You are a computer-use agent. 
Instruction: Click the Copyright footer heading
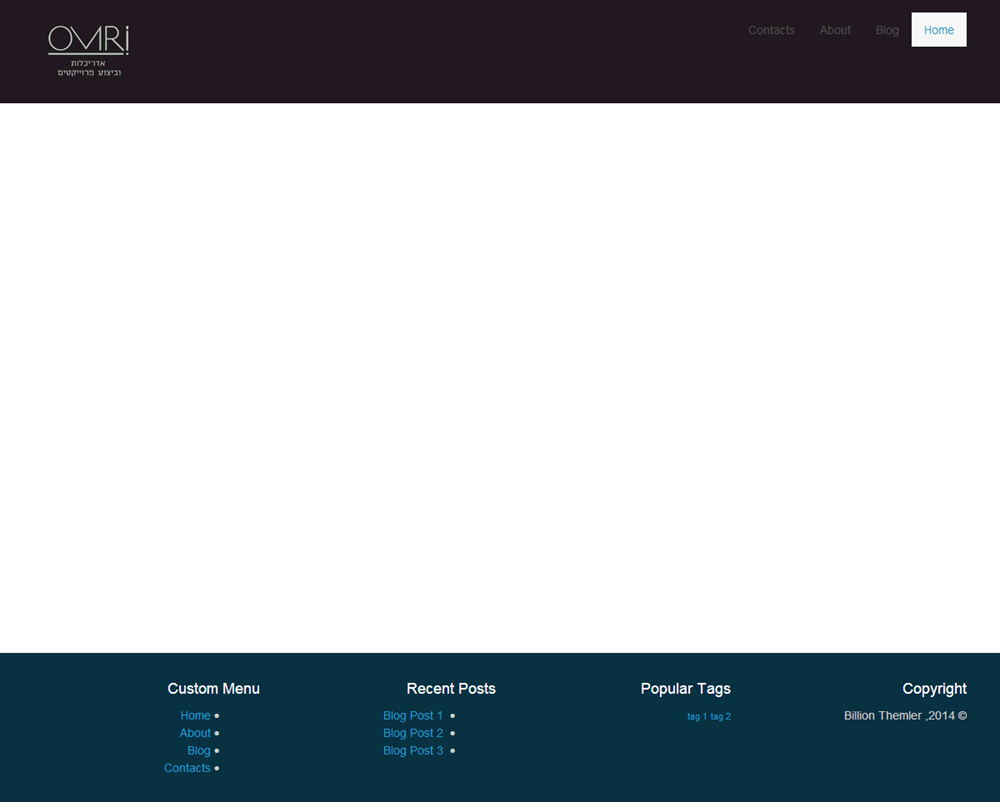point(934,689)
